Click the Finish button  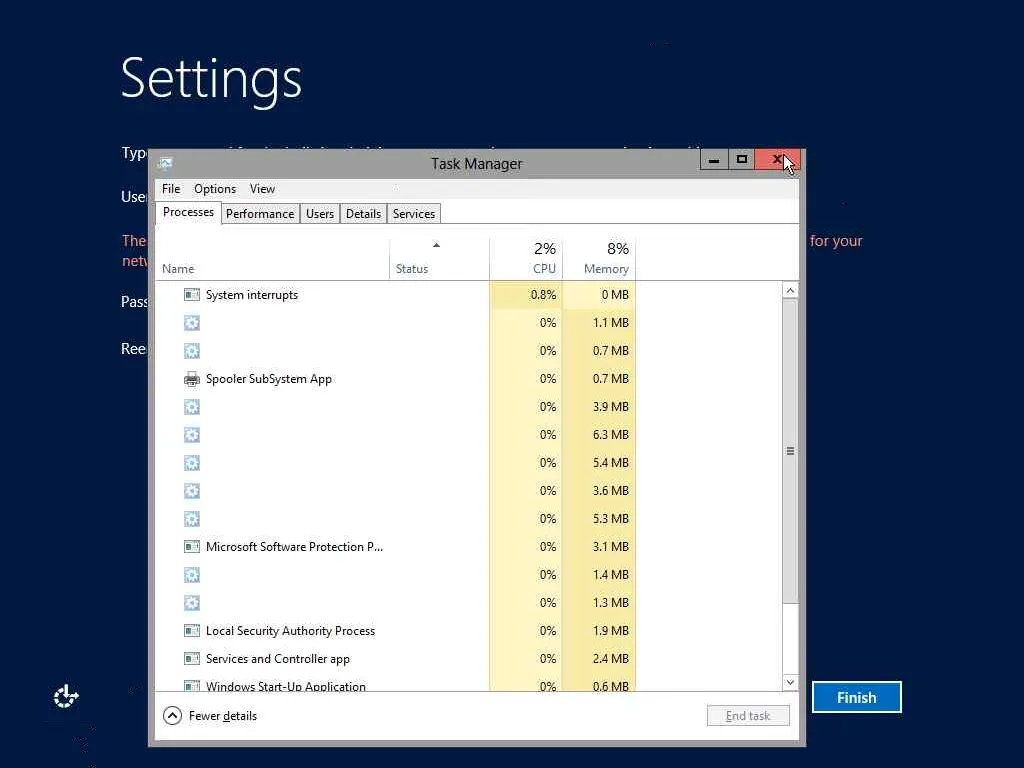coord(856,697)
